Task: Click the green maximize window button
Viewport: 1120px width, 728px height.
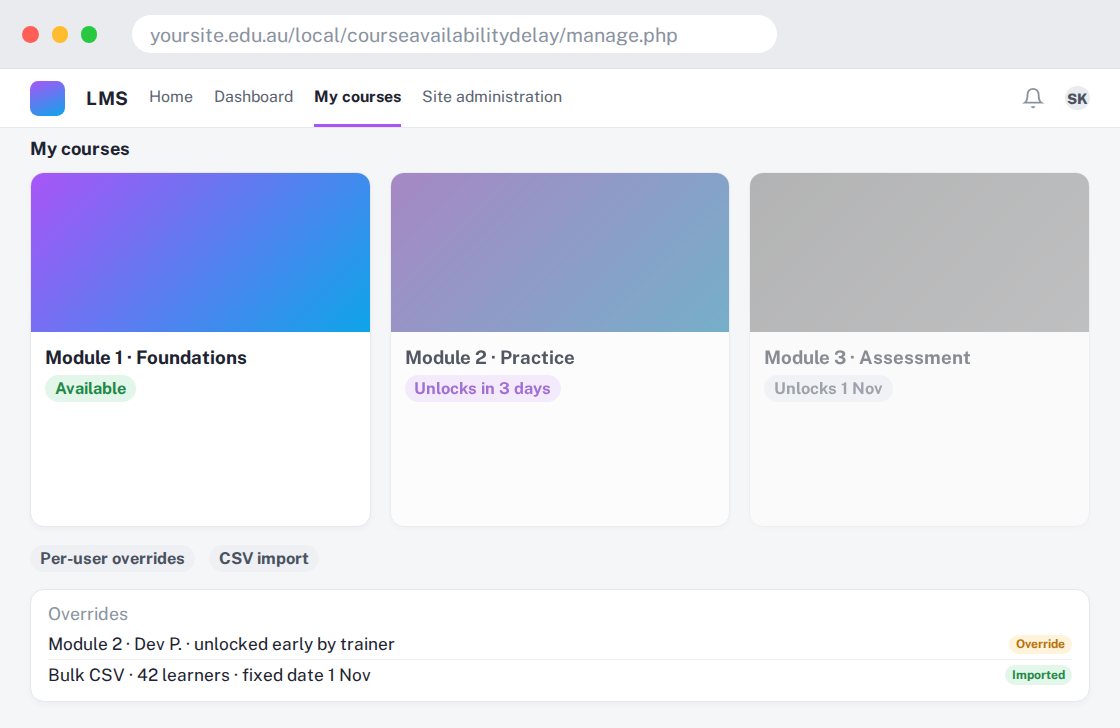Action: point(89,34)
